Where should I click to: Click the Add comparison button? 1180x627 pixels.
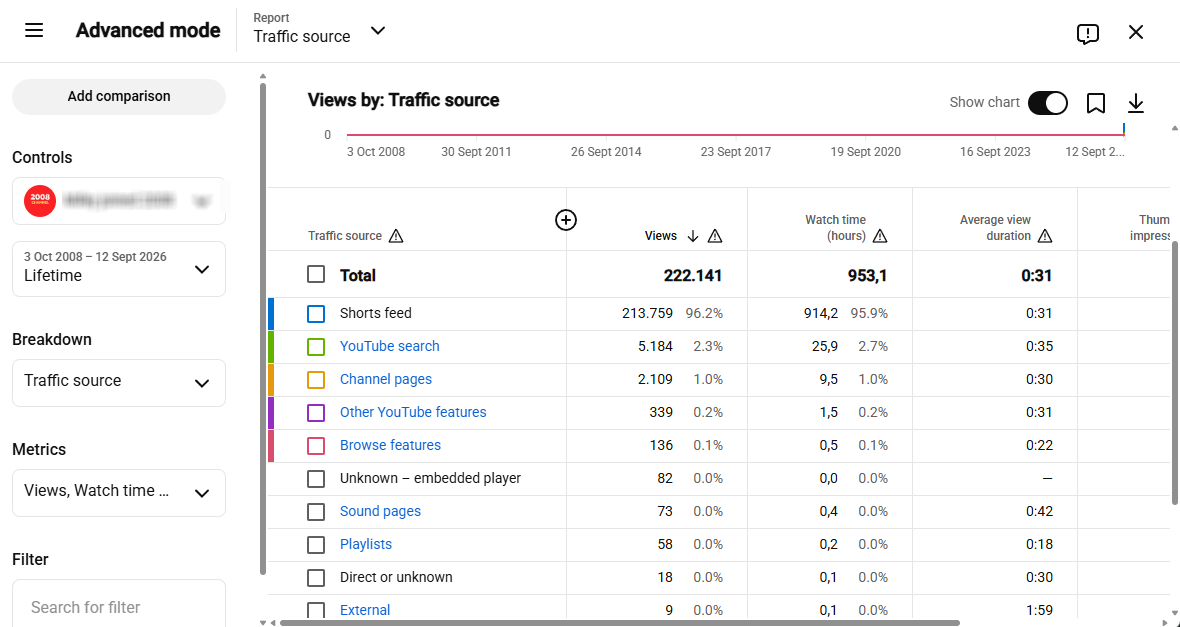tap(119, 96)
